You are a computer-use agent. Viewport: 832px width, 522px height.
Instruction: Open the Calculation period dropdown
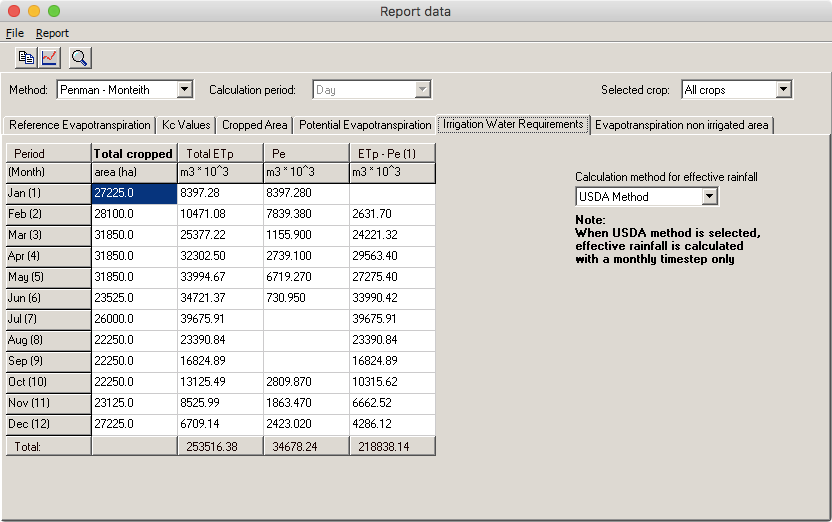pos(423,90)
